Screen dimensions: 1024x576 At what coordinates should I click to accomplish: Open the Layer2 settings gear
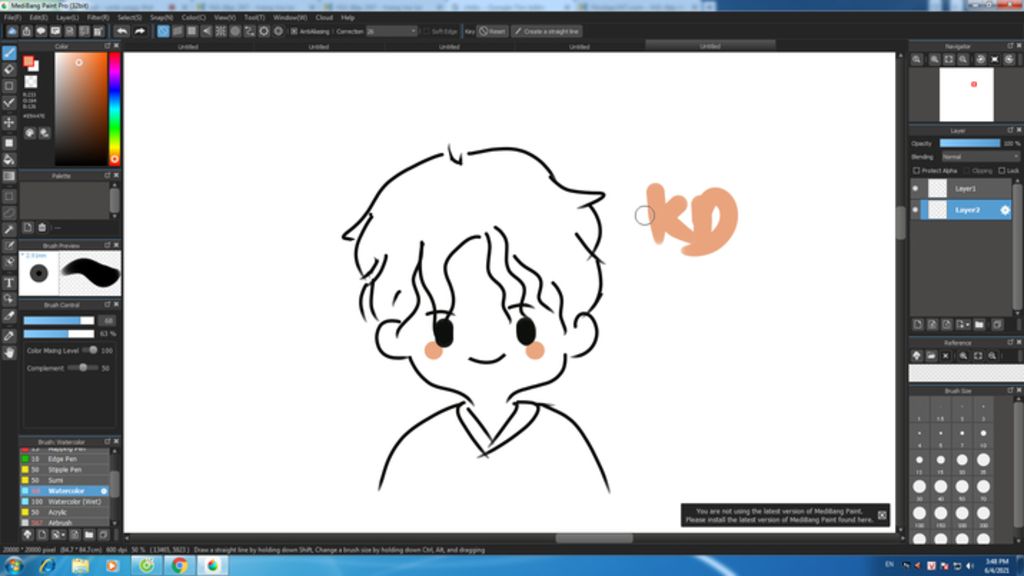(1005, 210)
